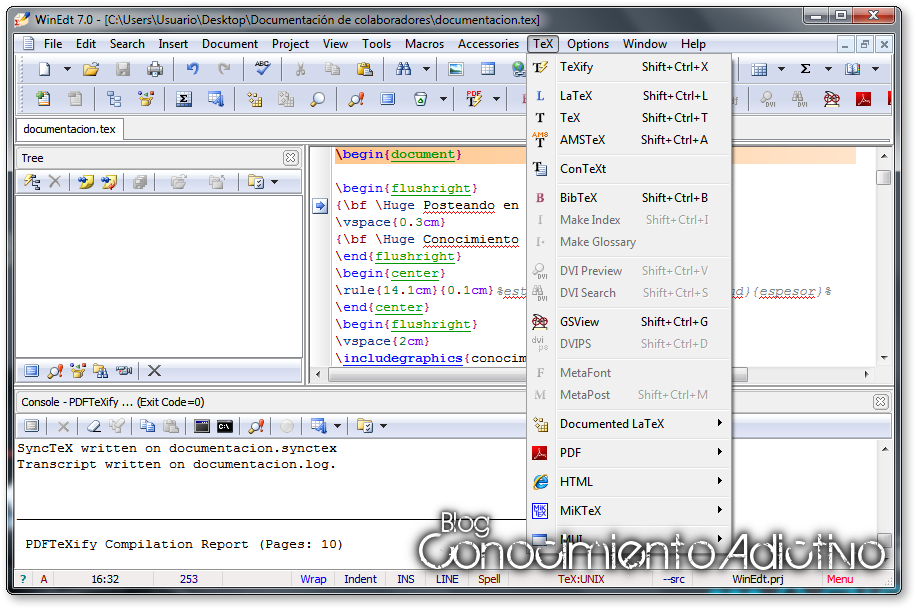The width and height of the screenshot is (916, 609).
Task: Click the eraser clear icon in console toolbar
Action: click(93, 426)
